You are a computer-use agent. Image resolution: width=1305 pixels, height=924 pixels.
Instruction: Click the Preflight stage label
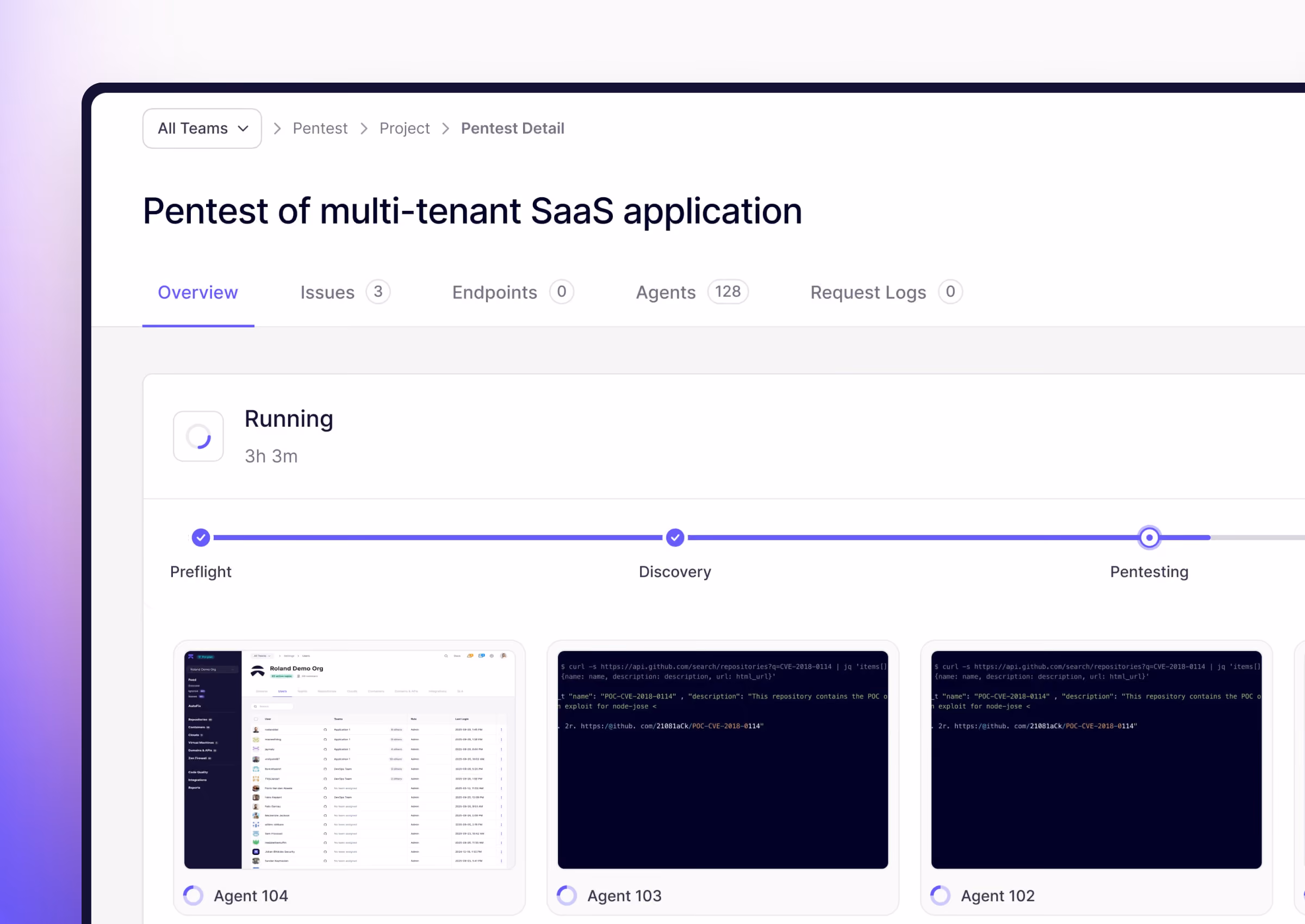click(x=201, y=572)
